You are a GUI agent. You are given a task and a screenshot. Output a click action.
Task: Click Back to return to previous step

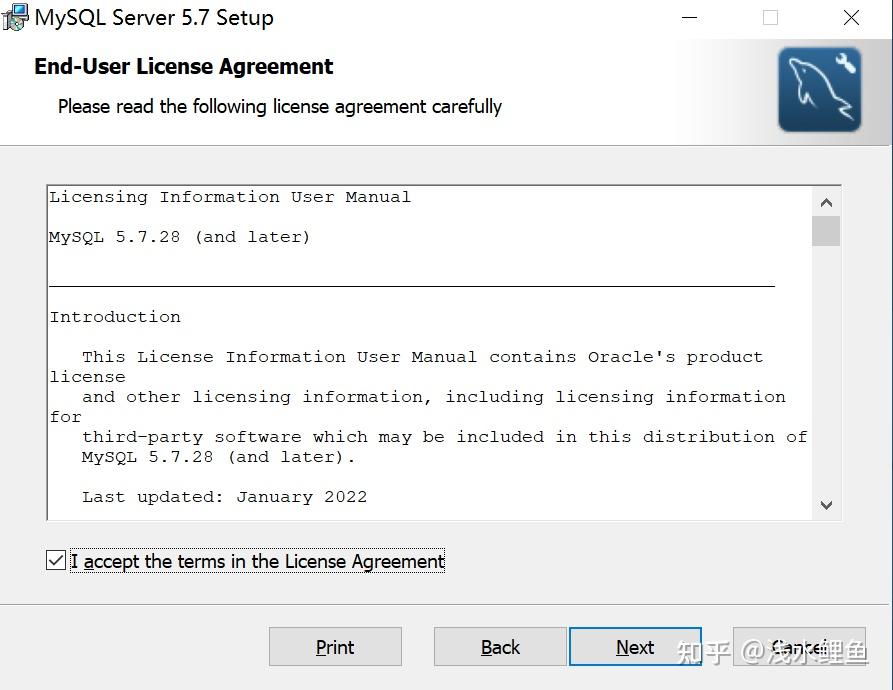[500, 647]
